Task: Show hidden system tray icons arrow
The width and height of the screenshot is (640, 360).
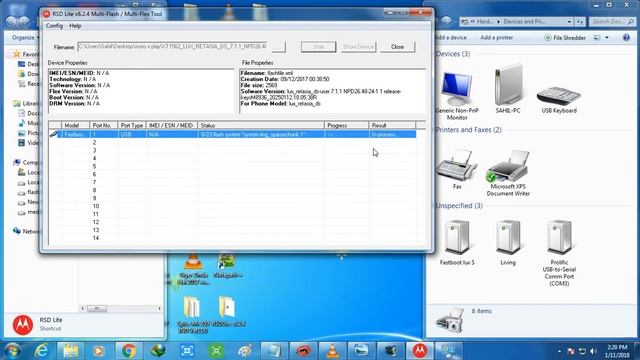Action: [560, 351]
